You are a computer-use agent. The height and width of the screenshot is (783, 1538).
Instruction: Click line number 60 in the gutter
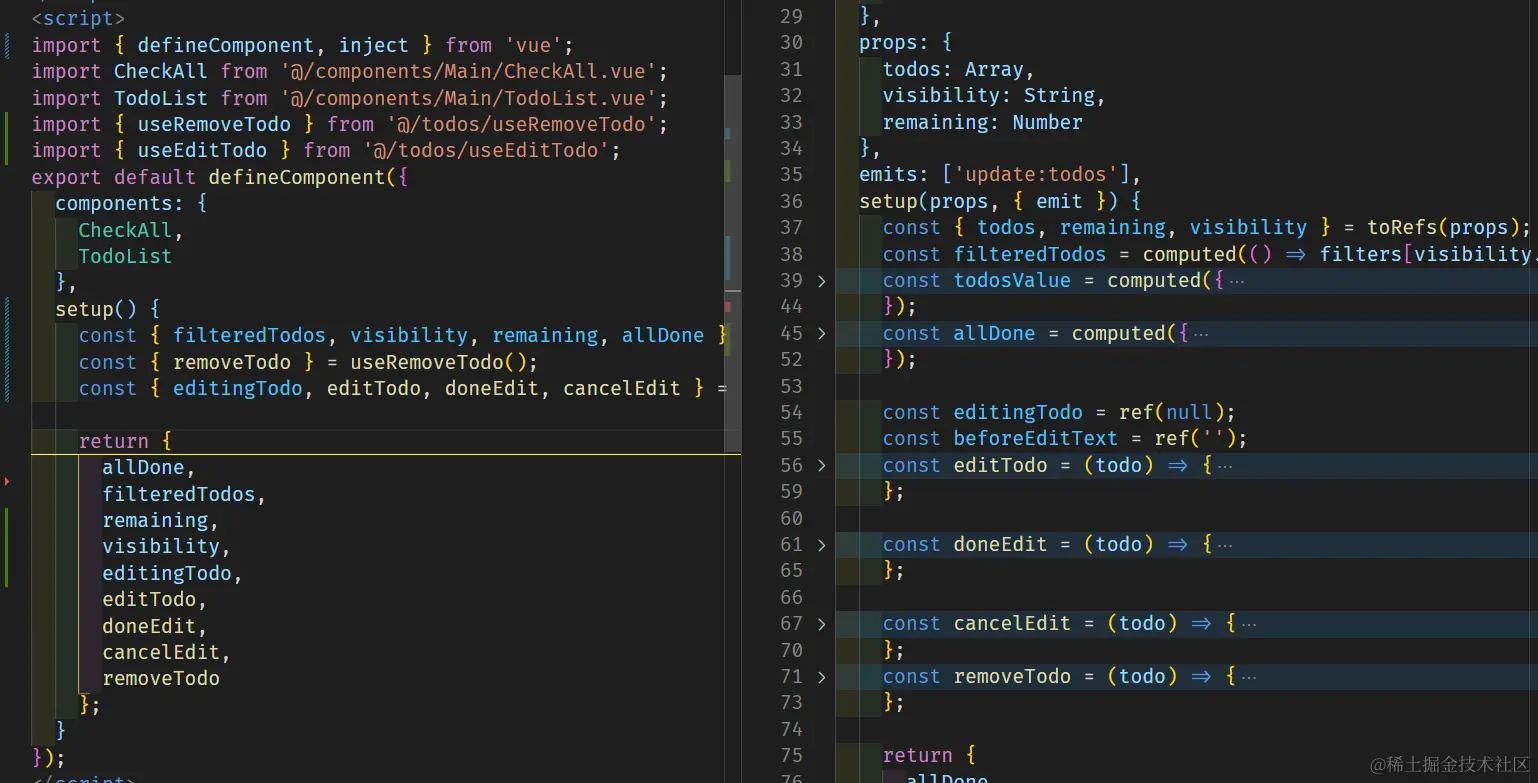click(x=791, y=518)
